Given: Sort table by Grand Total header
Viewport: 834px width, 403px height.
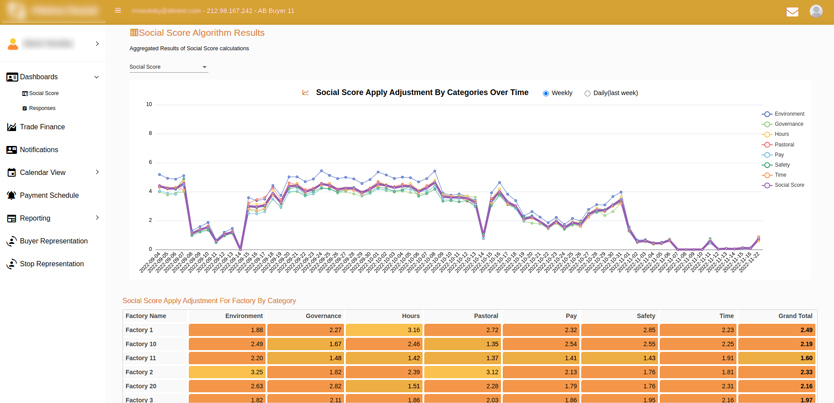Looking at the screenshot, I should (x=793, y=316).
